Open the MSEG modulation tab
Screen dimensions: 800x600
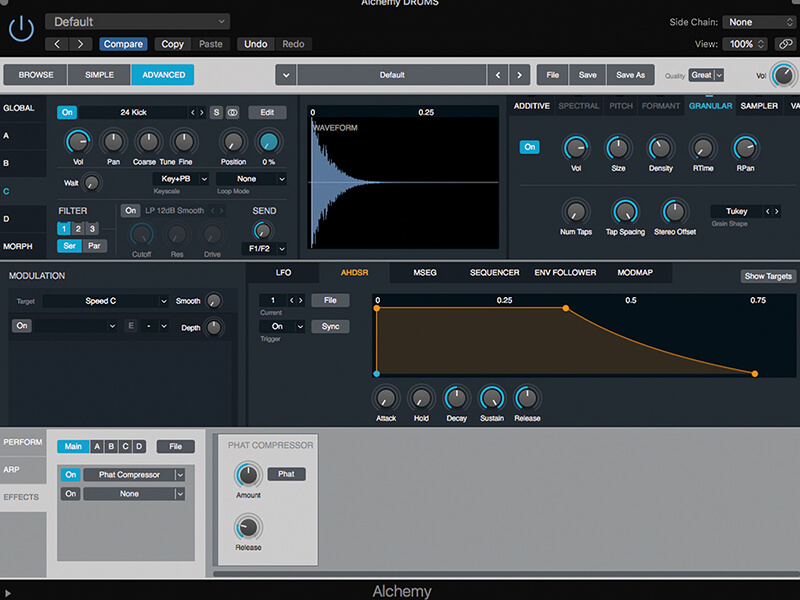coord(424,272)
